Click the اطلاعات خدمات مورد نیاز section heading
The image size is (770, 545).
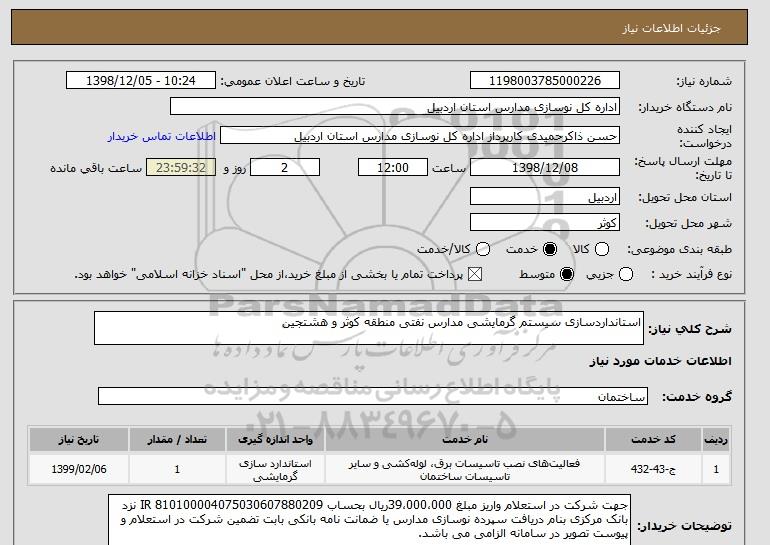(660, 361)
